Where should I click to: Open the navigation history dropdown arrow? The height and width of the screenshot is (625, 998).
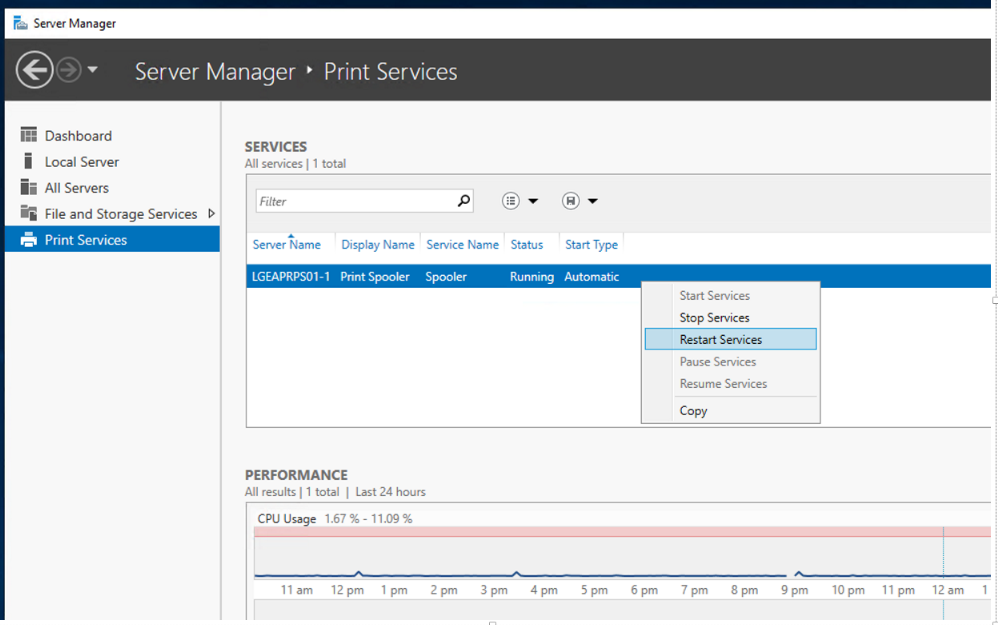tap(93, 69)
